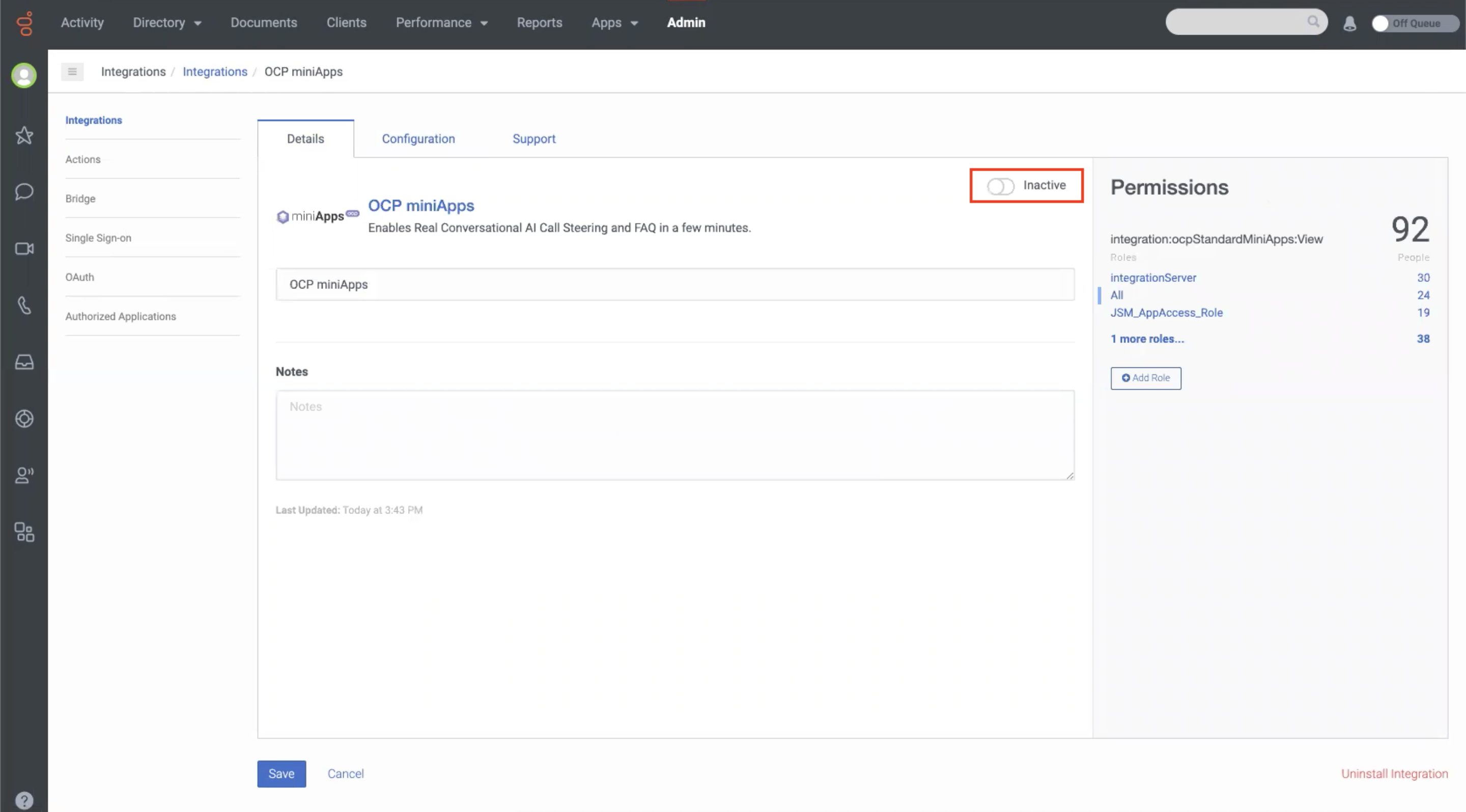This screenshot has width=1466, height=812.
Task: Open the help question mark icon
Action: click(x=24, y=801)
